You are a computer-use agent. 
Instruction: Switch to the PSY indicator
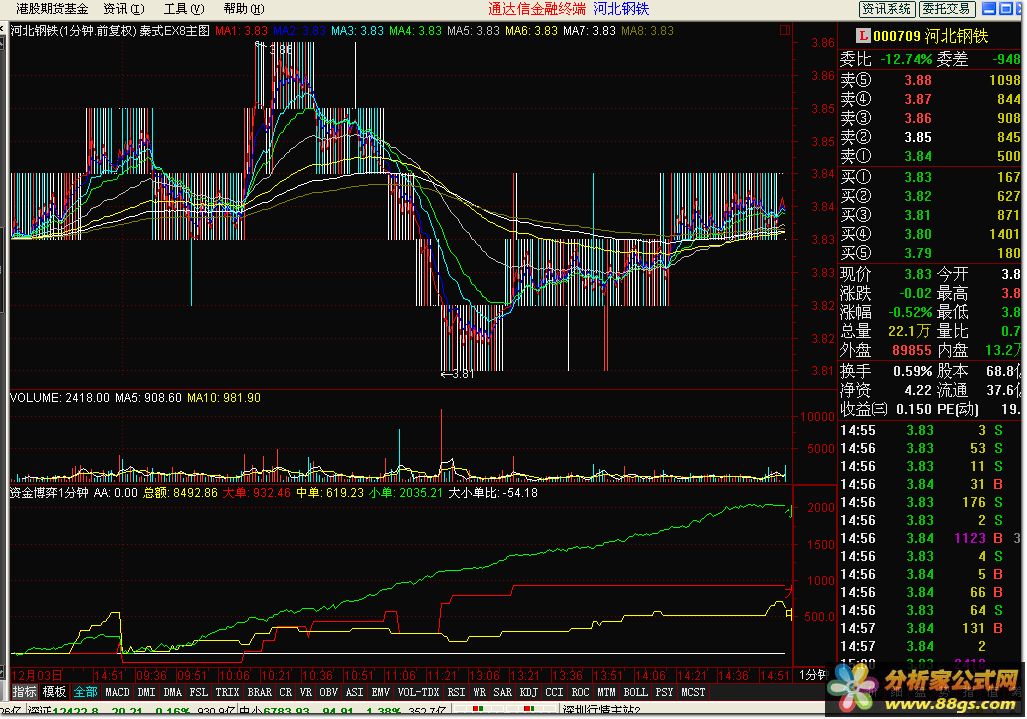coord(664,692)
